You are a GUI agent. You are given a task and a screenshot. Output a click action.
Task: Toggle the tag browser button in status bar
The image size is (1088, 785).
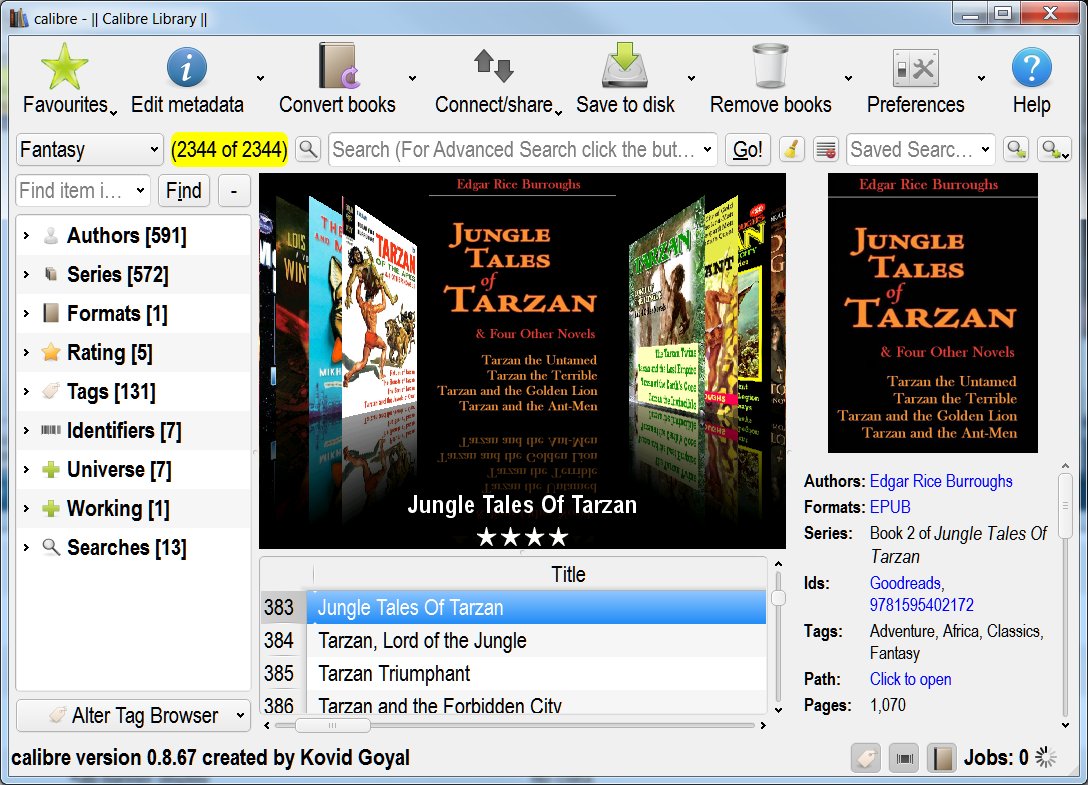[x=866, y=758]
